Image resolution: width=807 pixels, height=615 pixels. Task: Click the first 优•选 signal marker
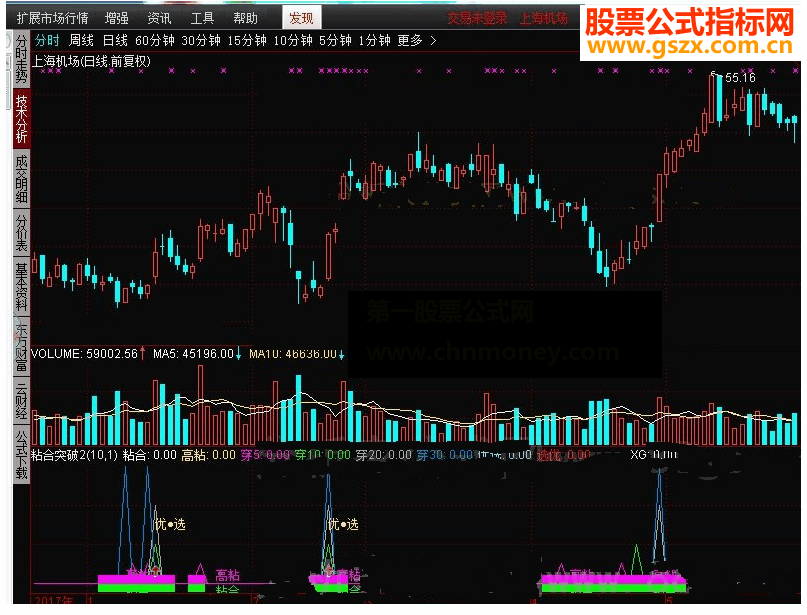pos(170,524)
